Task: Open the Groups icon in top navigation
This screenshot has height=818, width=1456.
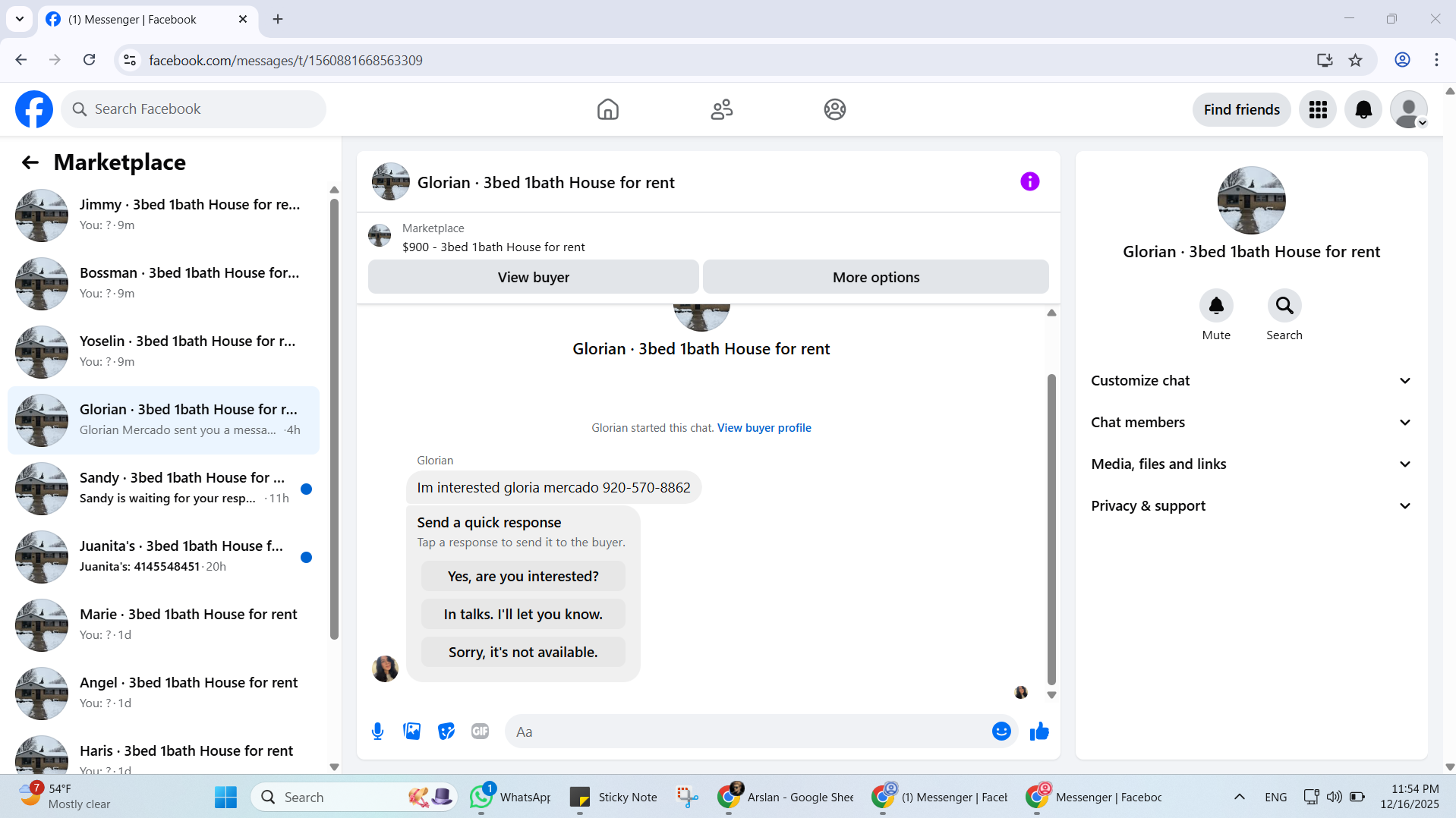Action: click(x=834, y=109)
